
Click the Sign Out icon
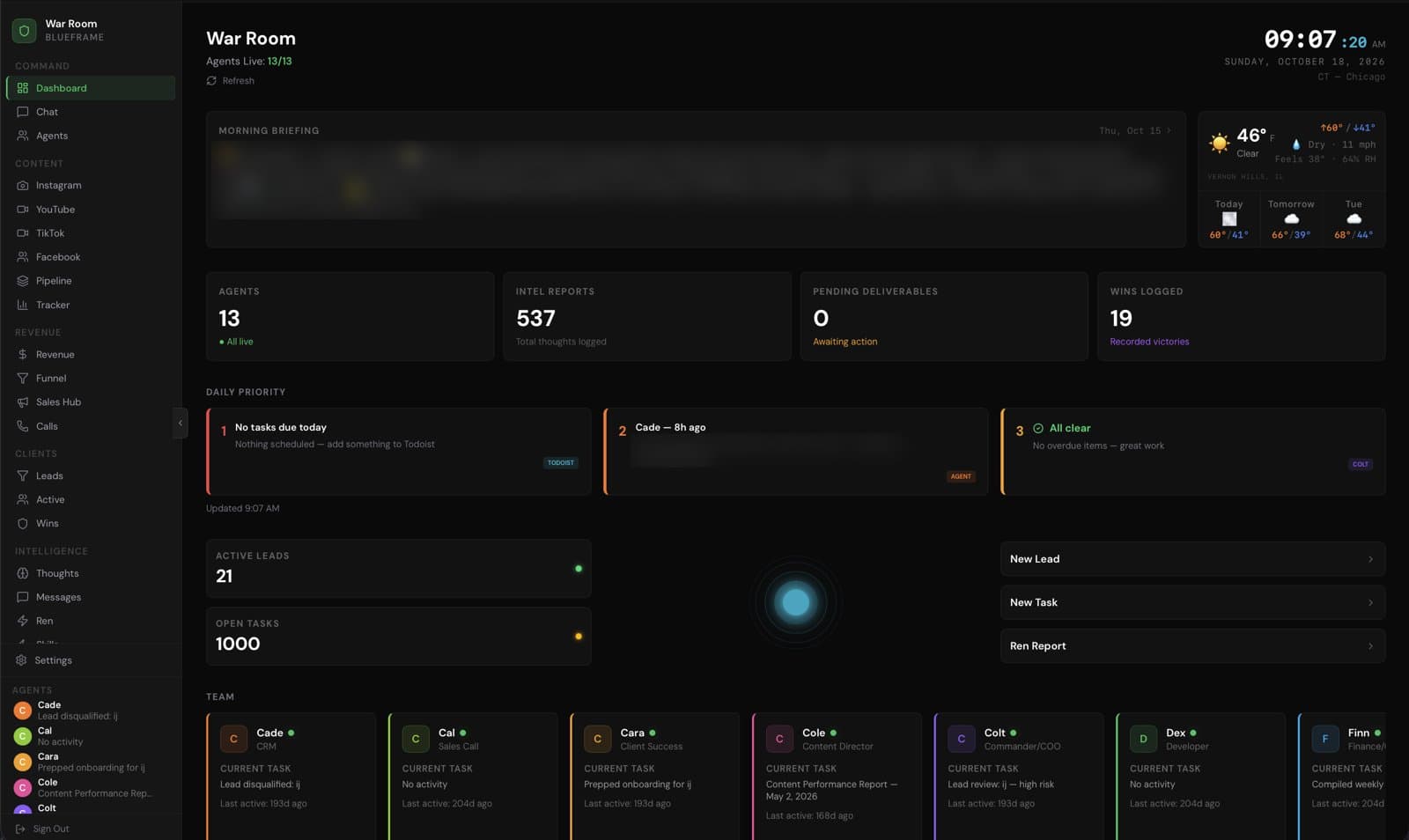coord(20,829)
